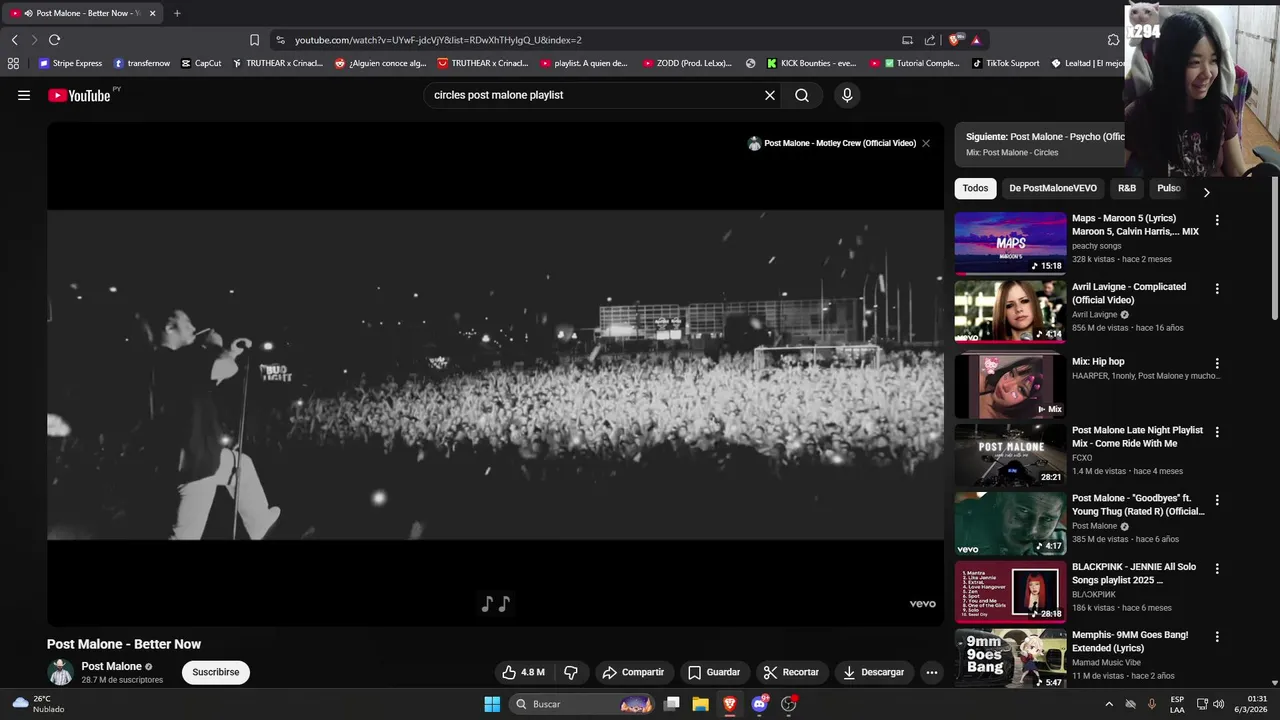Open Brave Rewards triangle icon
This screenshot has width=1280, height=720.
976,40
